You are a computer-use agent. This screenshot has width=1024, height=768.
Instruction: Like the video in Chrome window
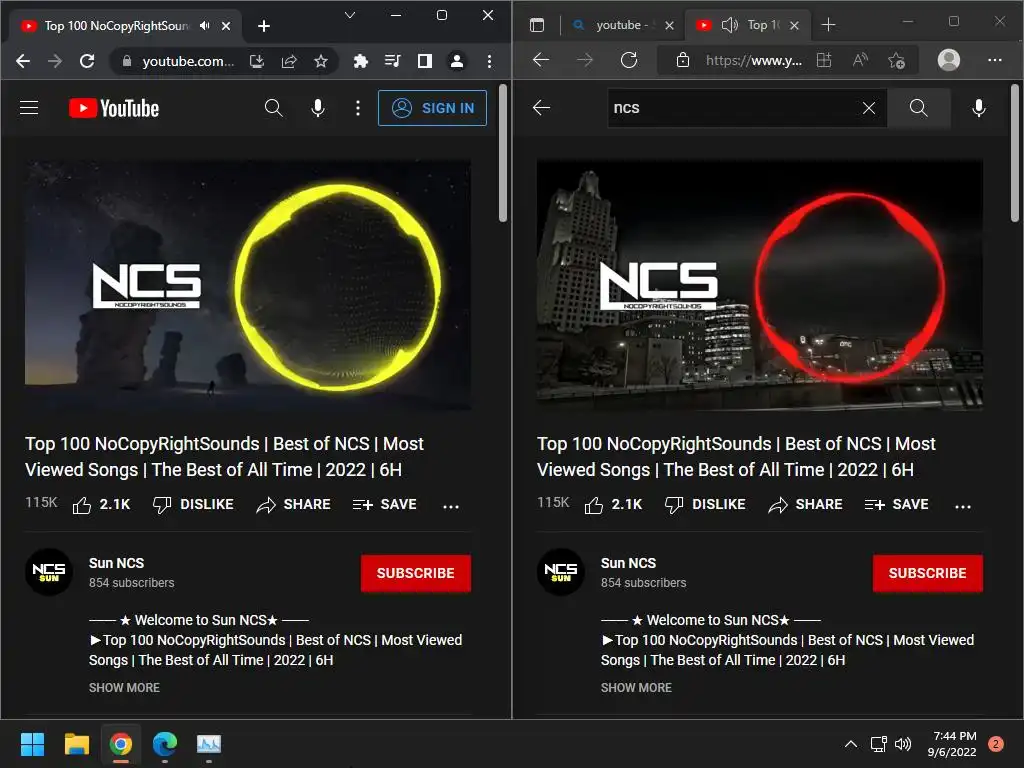pos(101,505)
